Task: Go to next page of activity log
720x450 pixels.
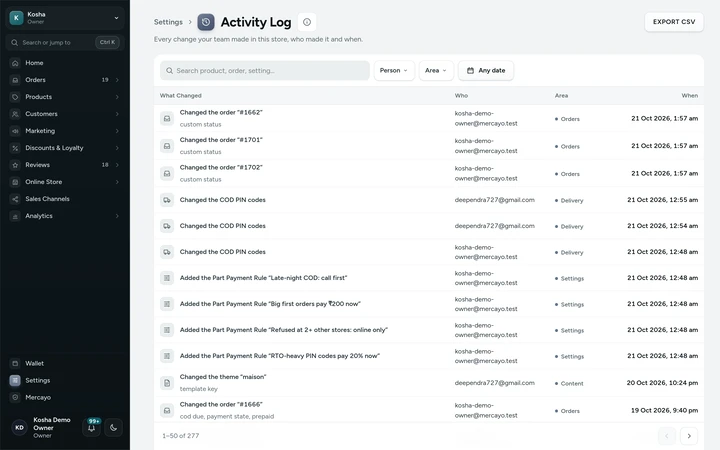Action: click(x=689, y=436)
